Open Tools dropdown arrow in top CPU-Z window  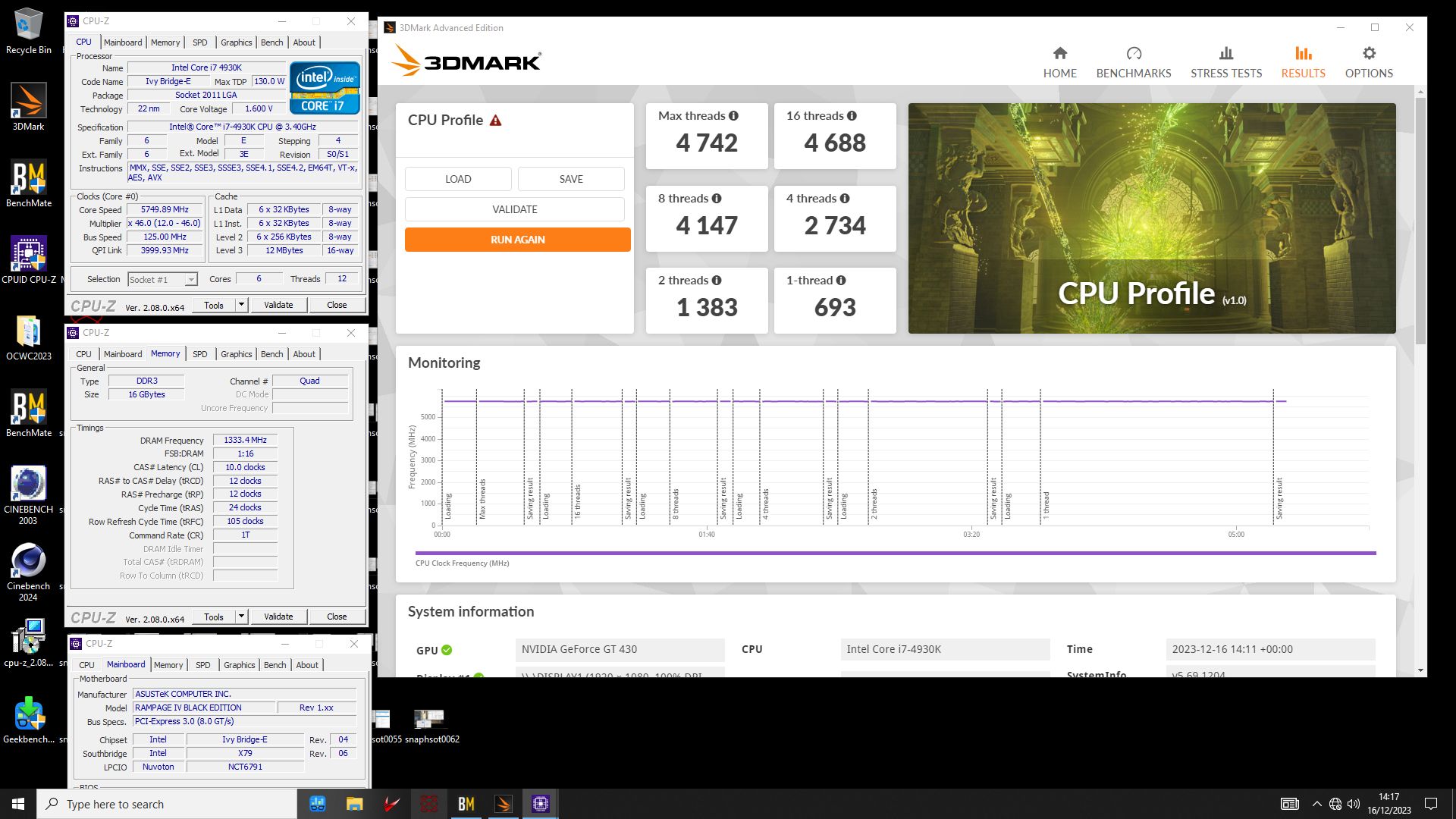241,305
